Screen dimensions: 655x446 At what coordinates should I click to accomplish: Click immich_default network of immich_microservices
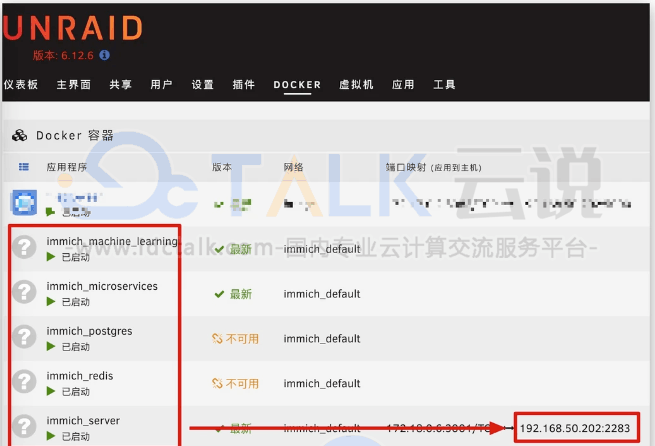point(322,294)
